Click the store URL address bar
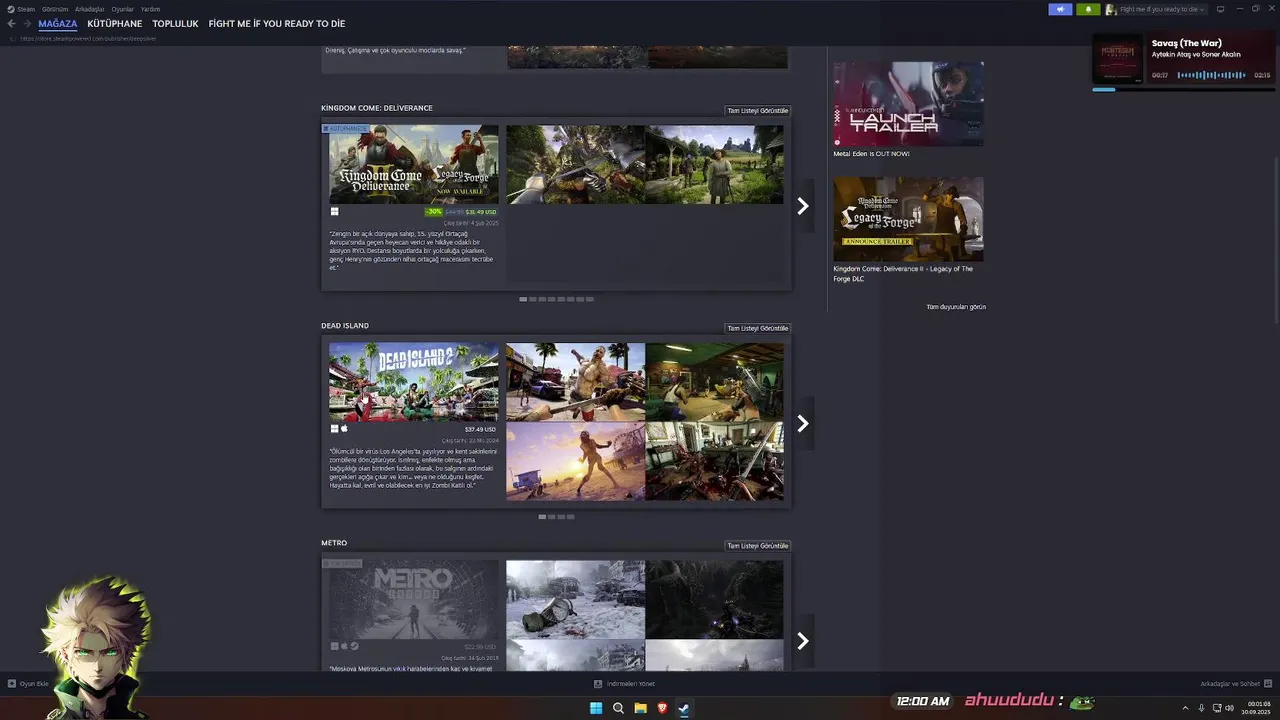Viewport: 1280px width, 720px height. coord(90,39)
